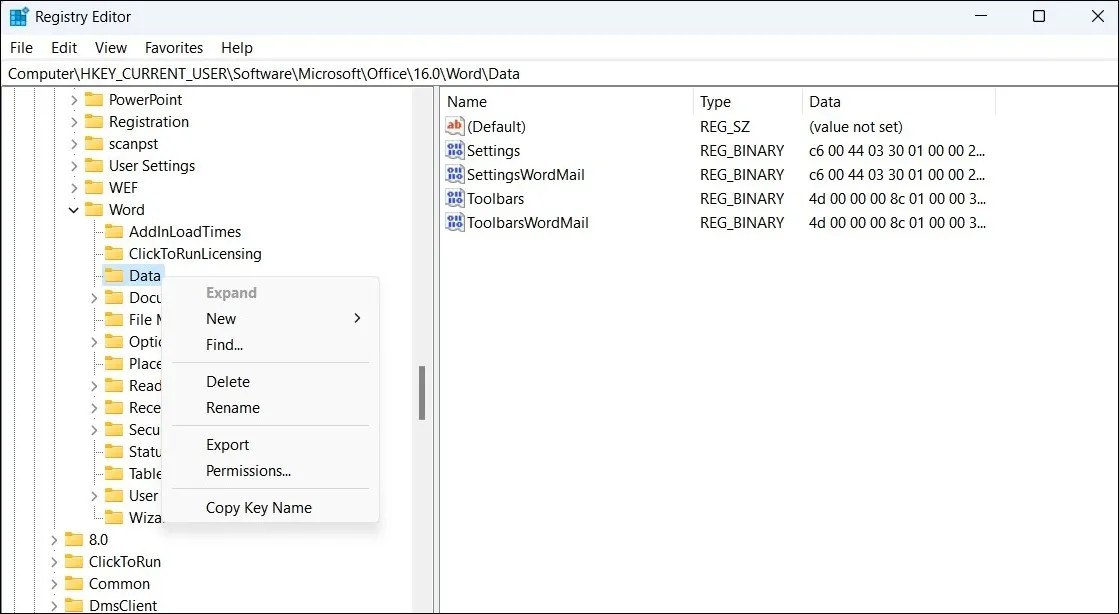
Task: Click the Word folder icon
Action: pyautogui.click(x=93, y=209)
